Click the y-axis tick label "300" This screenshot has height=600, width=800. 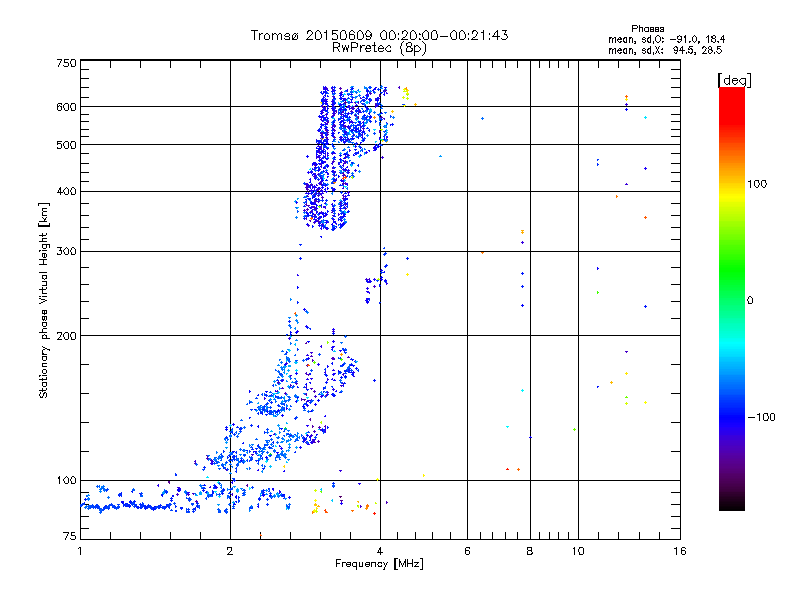coord(67,252)
